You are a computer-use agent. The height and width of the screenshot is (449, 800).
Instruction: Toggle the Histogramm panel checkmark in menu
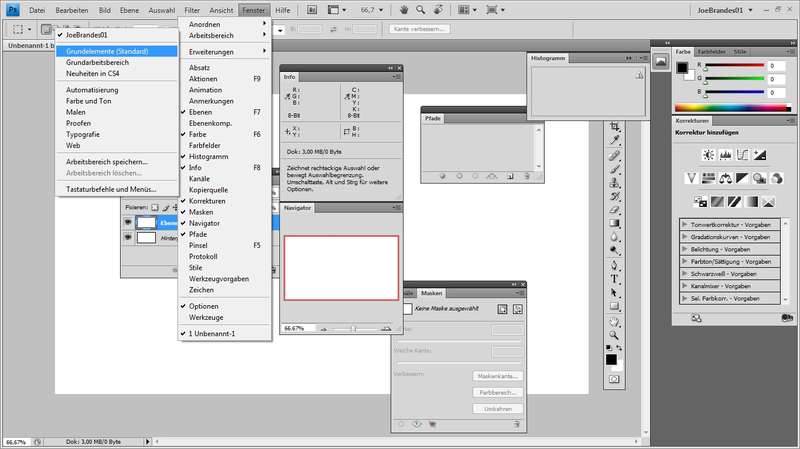click(x=210, y=156)
